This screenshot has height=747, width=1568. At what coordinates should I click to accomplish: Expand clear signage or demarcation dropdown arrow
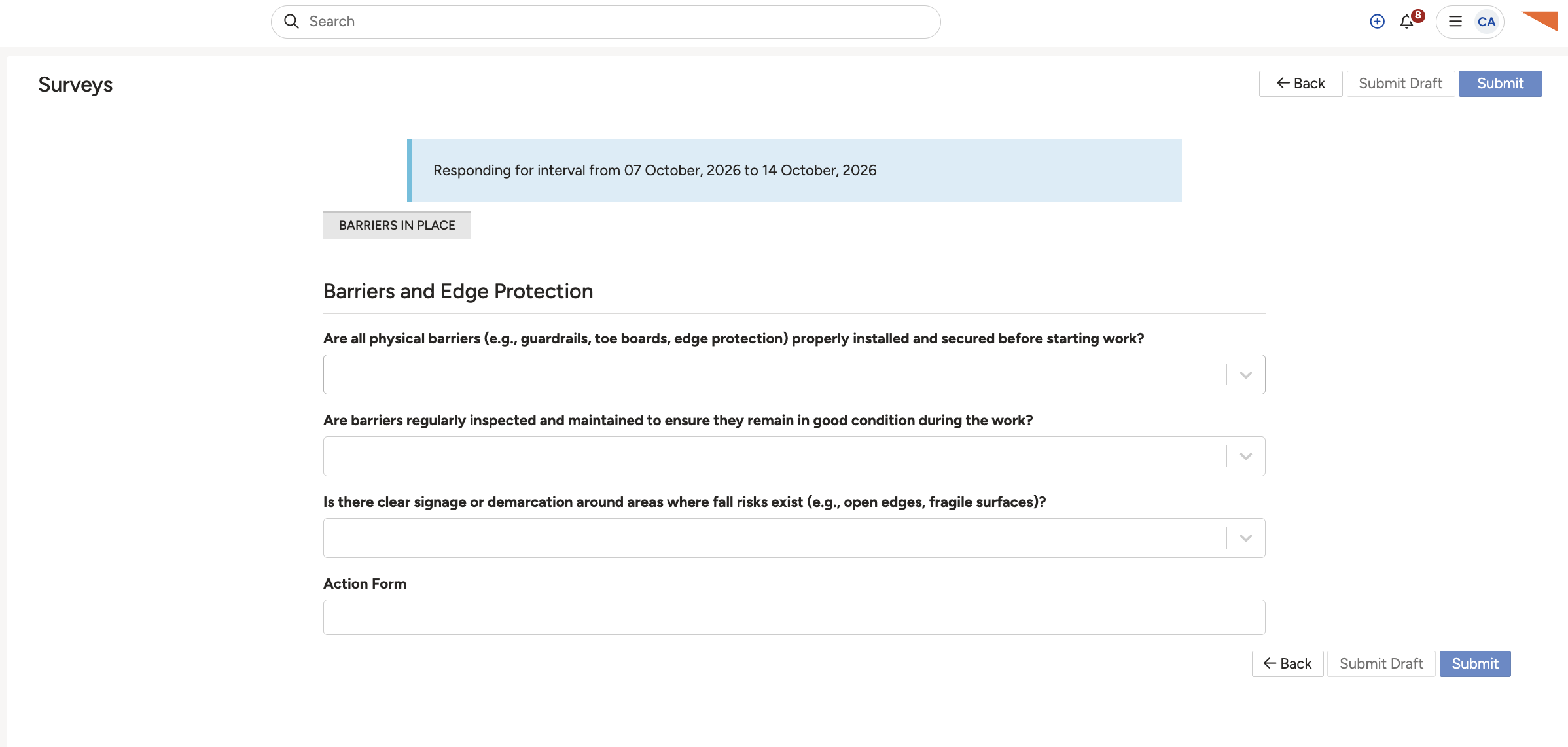pos(1246,538)
